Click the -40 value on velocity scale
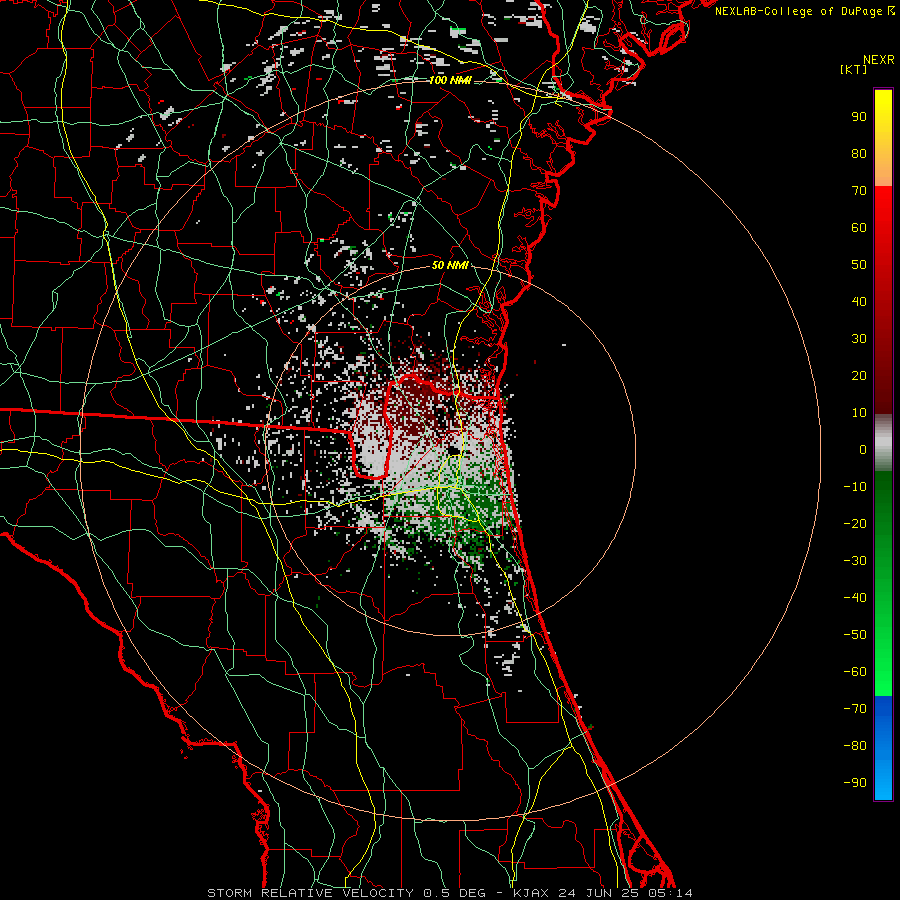900x900 pixels. (855, 598)
